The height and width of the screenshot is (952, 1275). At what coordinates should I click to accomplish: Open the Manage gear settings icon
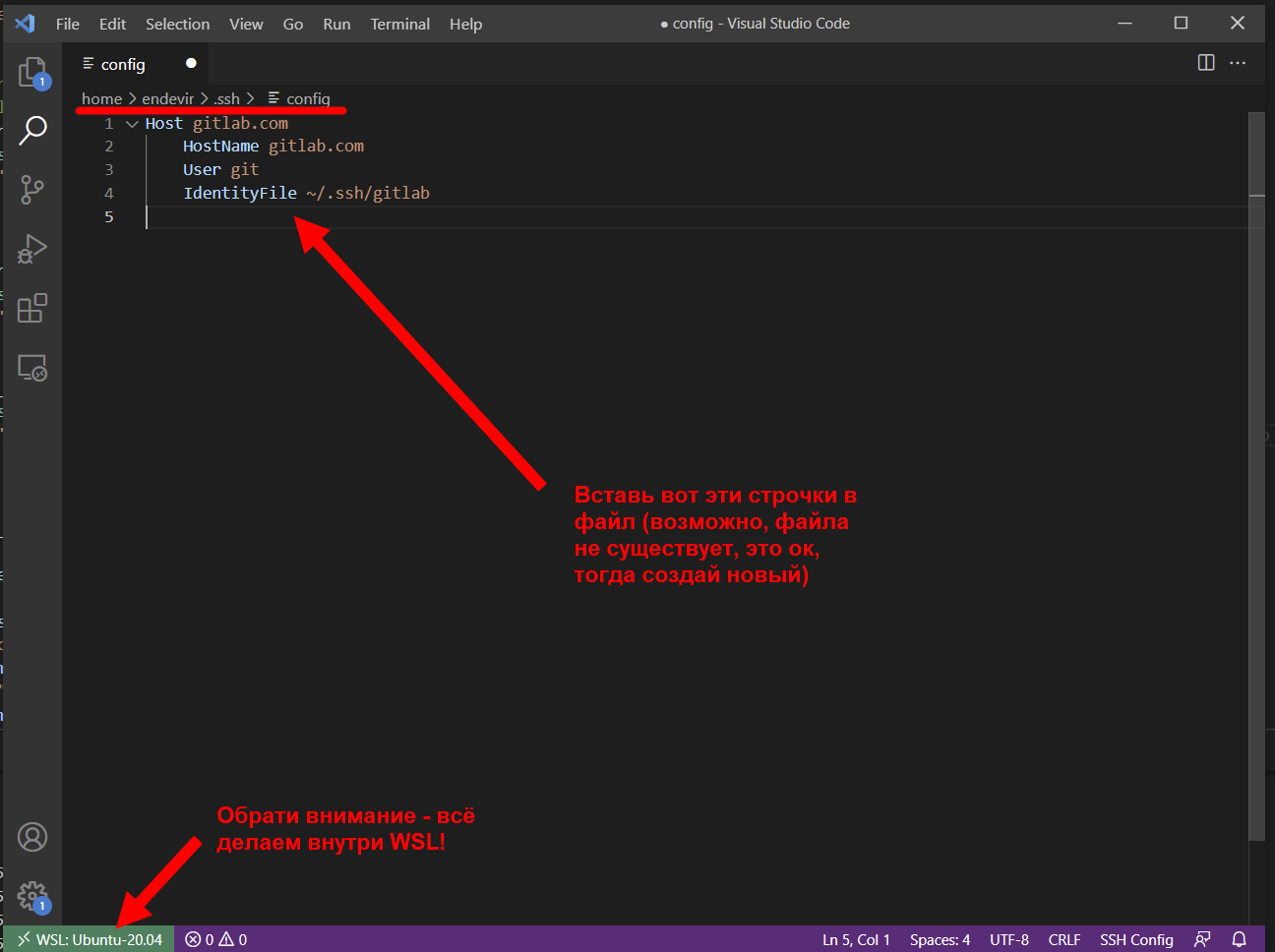[32, 896]
